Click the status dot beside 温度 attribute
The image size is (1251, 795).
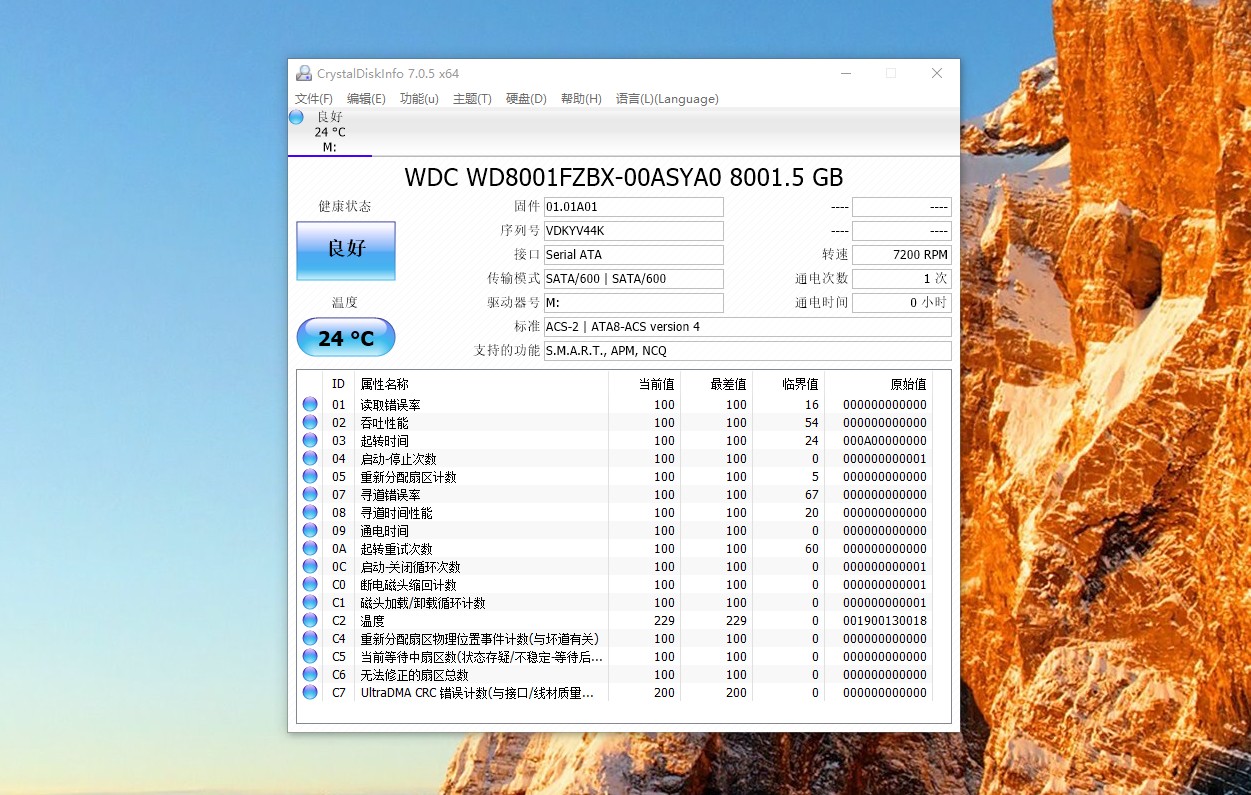(309, 620)
